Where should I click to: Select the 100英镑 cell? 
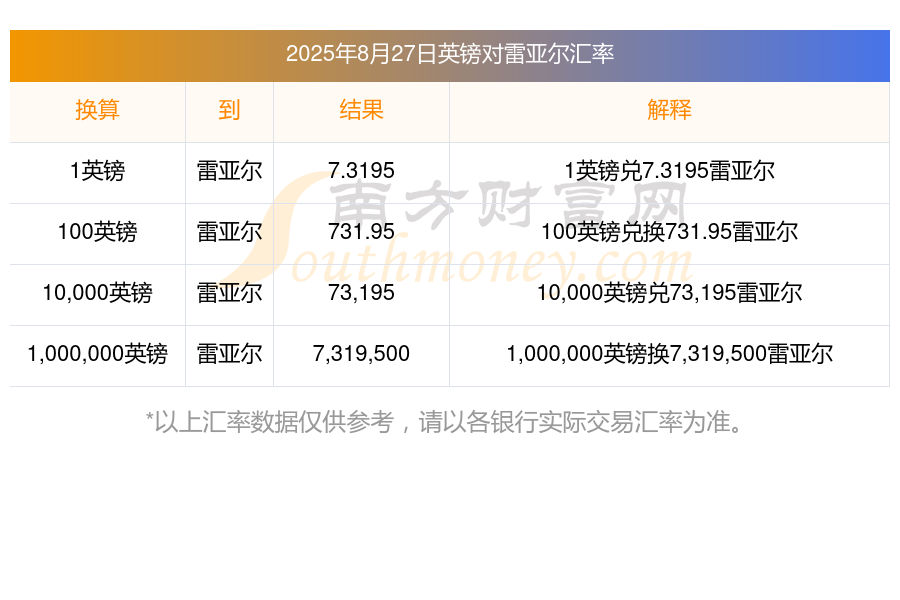point(97,232)
